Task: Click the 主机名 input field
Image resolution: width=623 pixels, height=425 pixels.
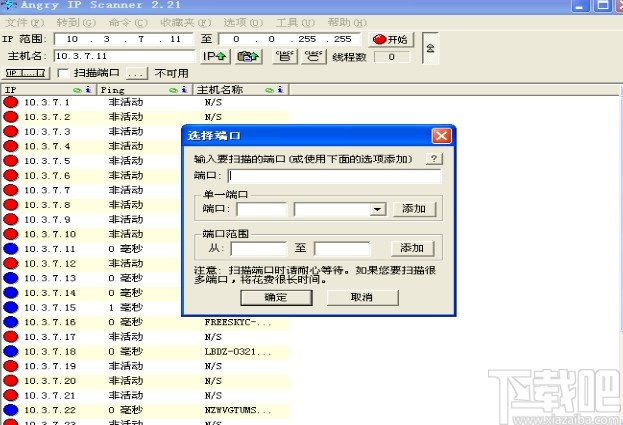Action: click(x=124, y=56)
